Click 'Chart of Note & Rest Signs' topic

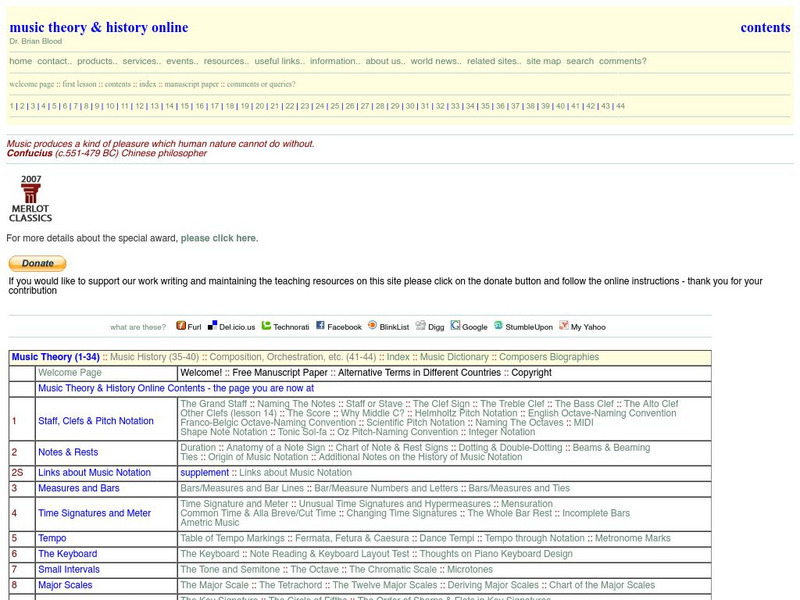[392, 447]
